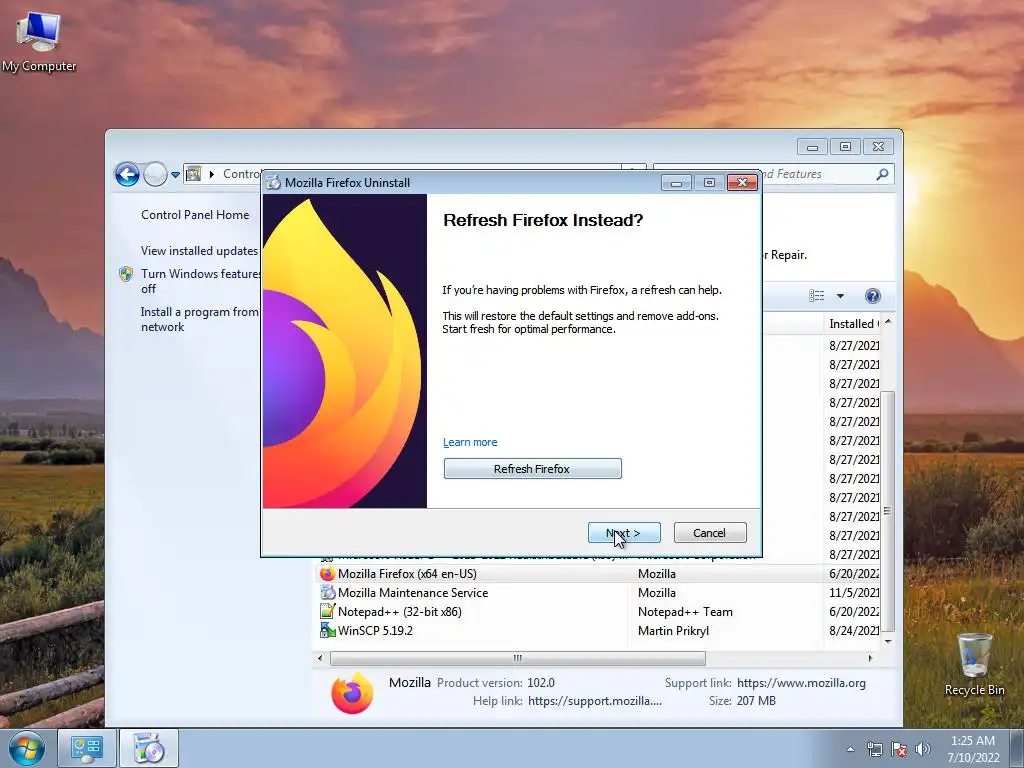Screen dimensions: 1024x768
Task: Click Next in the uninstall wizard
Action: 624,533
